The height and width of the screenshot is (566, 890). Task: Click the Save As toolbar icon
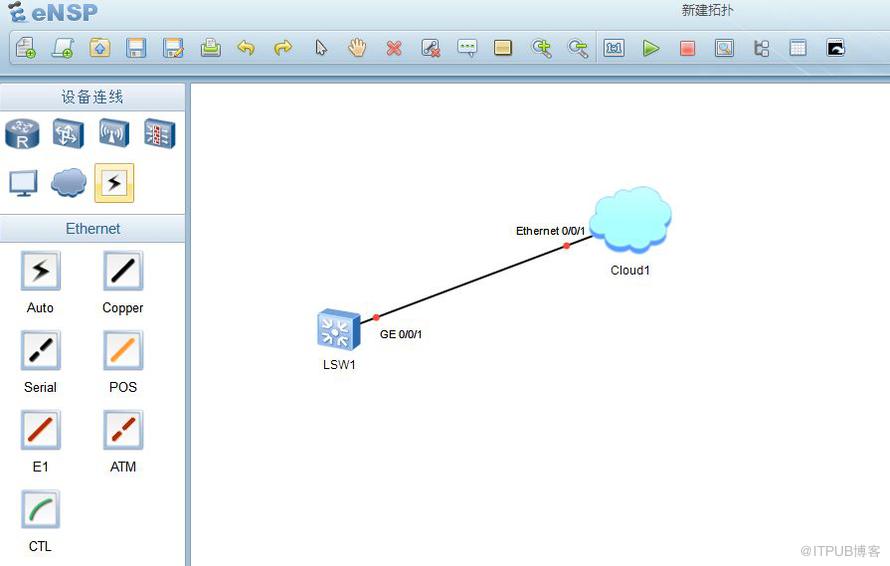click(x=173, y=48)
